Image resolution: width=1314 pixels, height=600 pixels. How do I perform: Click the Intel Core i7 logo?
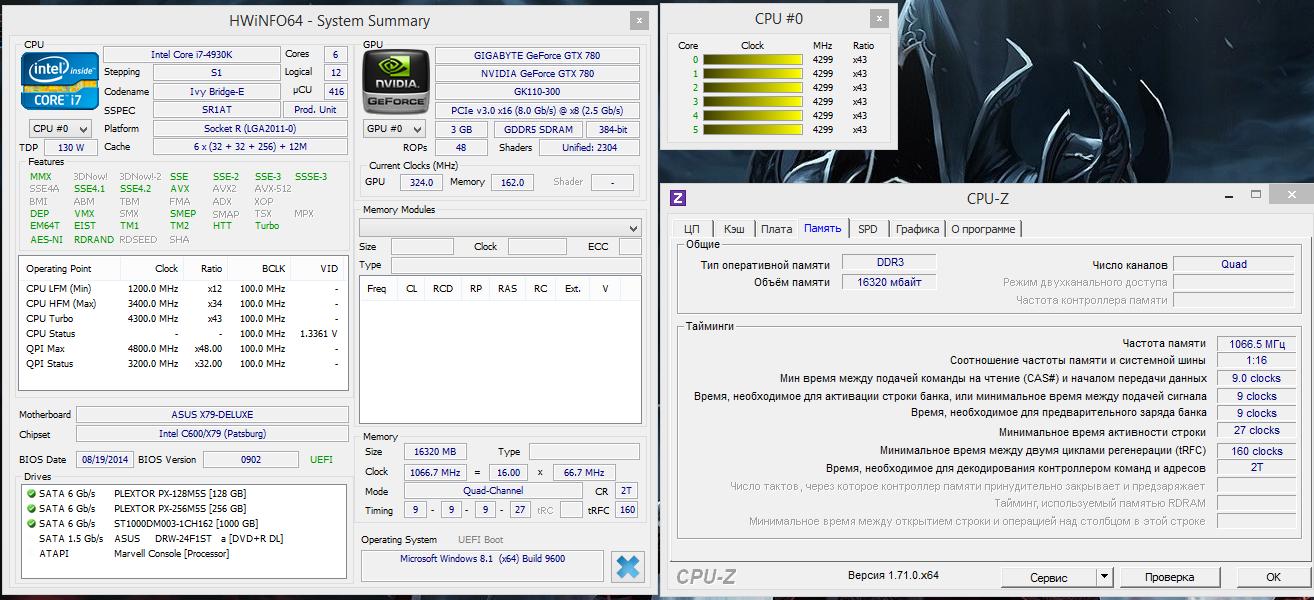(x=60, y=81)
